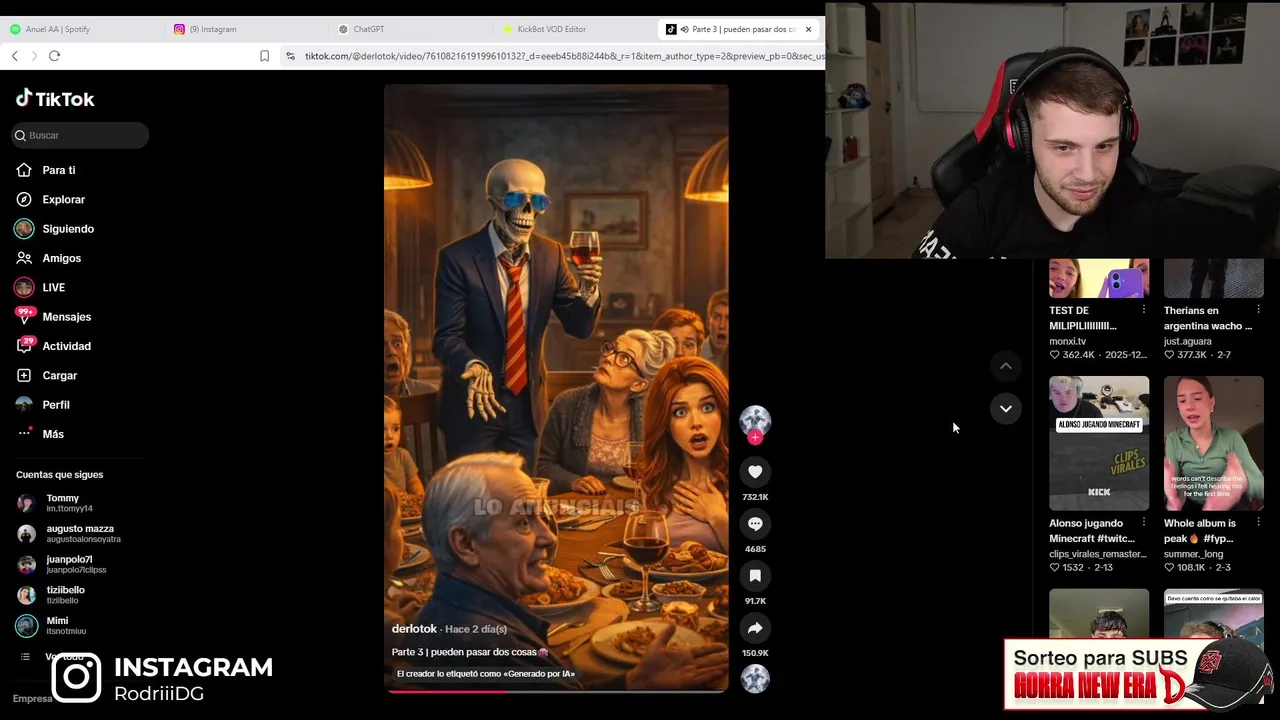This screenshot has height=720, width=1280.
Task: Open options for TEST DE MILIPILI video
Action: [x=1144, y=310]
